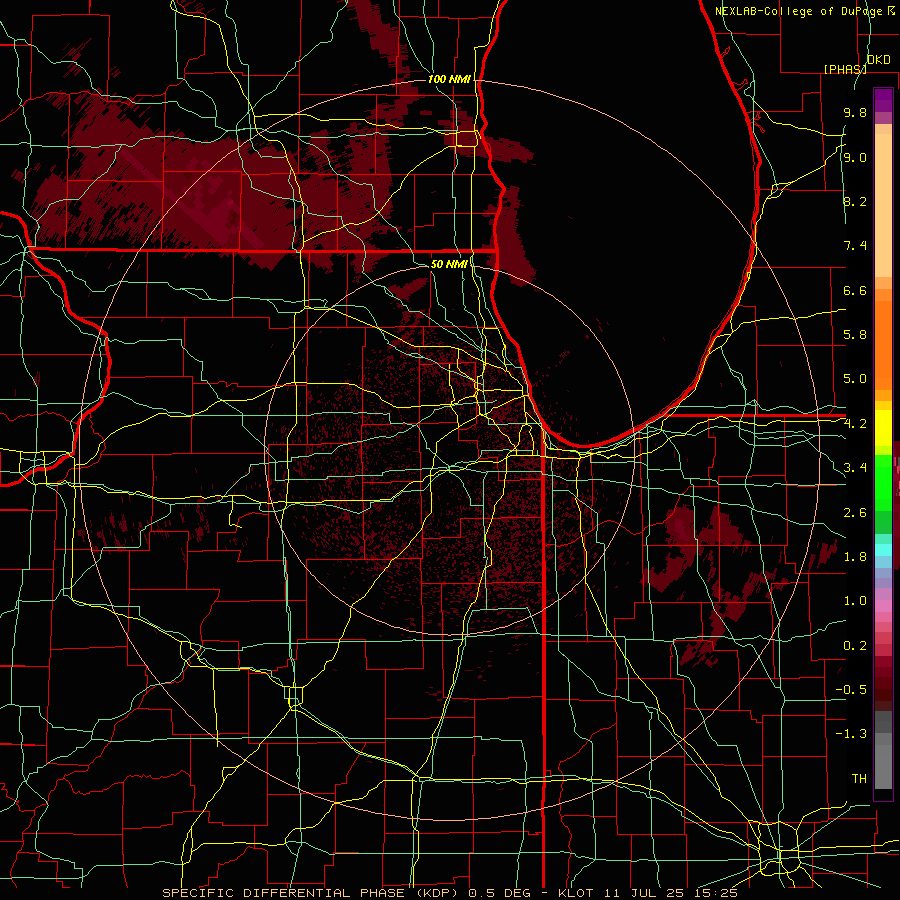Click the 6.6 scale value
Viewport: 900px width, 900px height.
pos(855,290)
